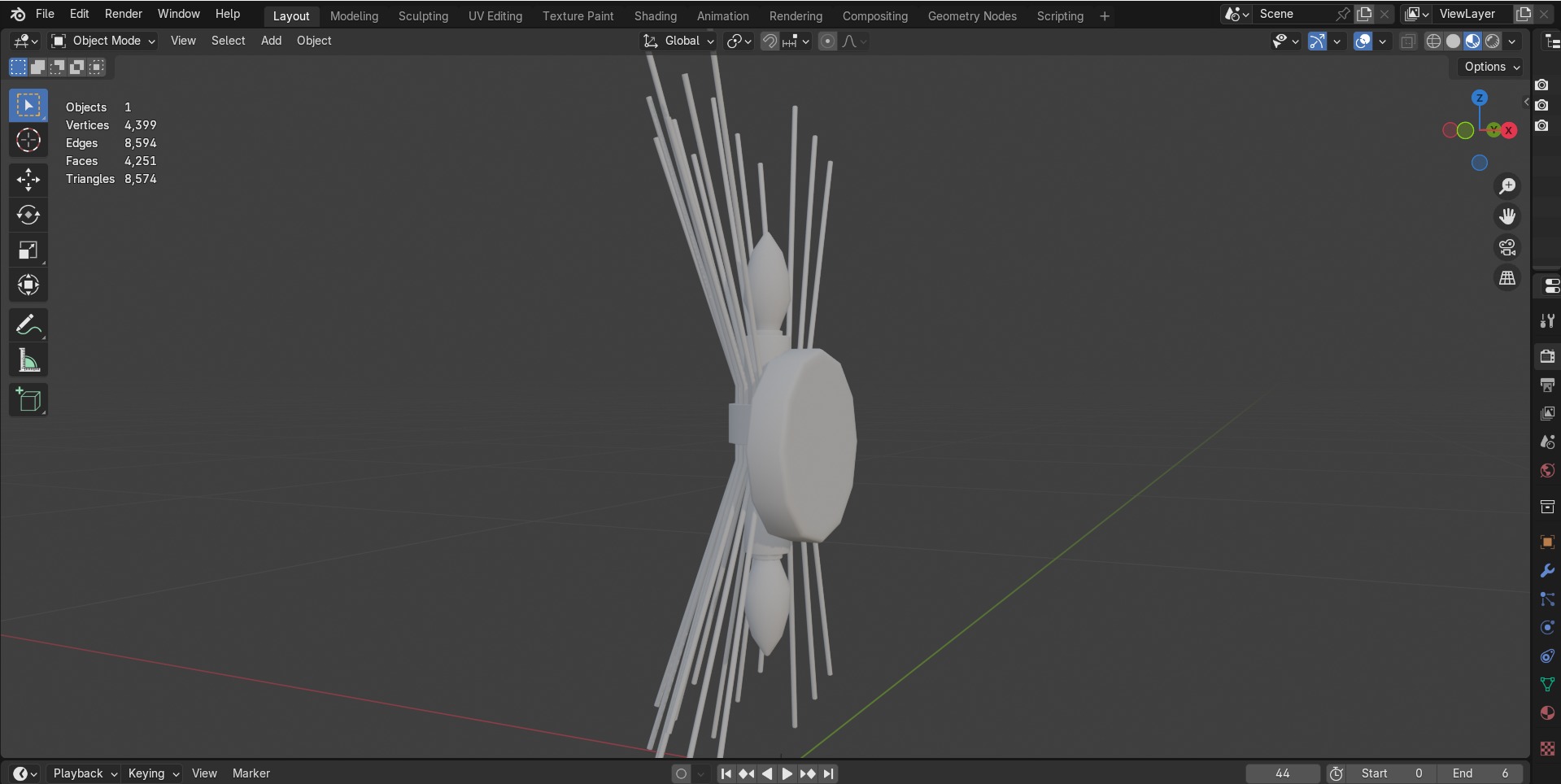Switch to the Sculpting workspace tab

coord(423,15)
